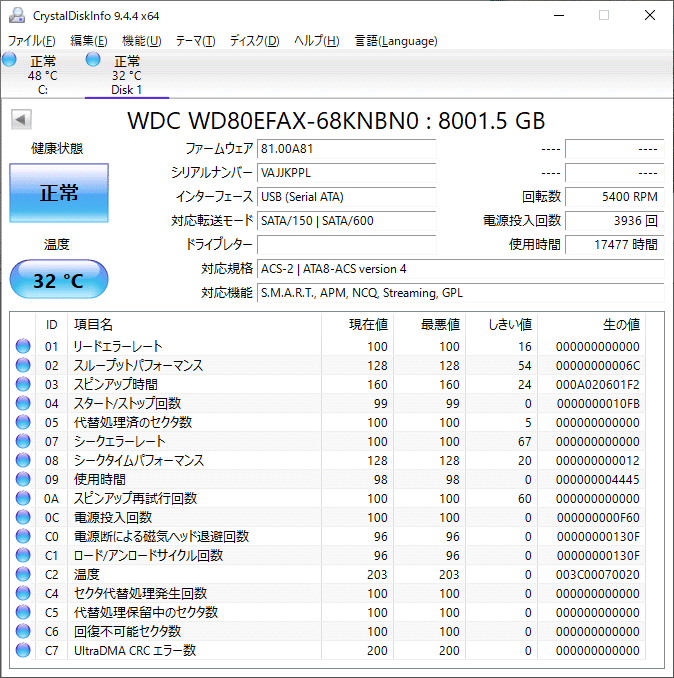674x678 pixels.
Task: Click the power-on hours field 17477 時間
Action: [614, 245]
